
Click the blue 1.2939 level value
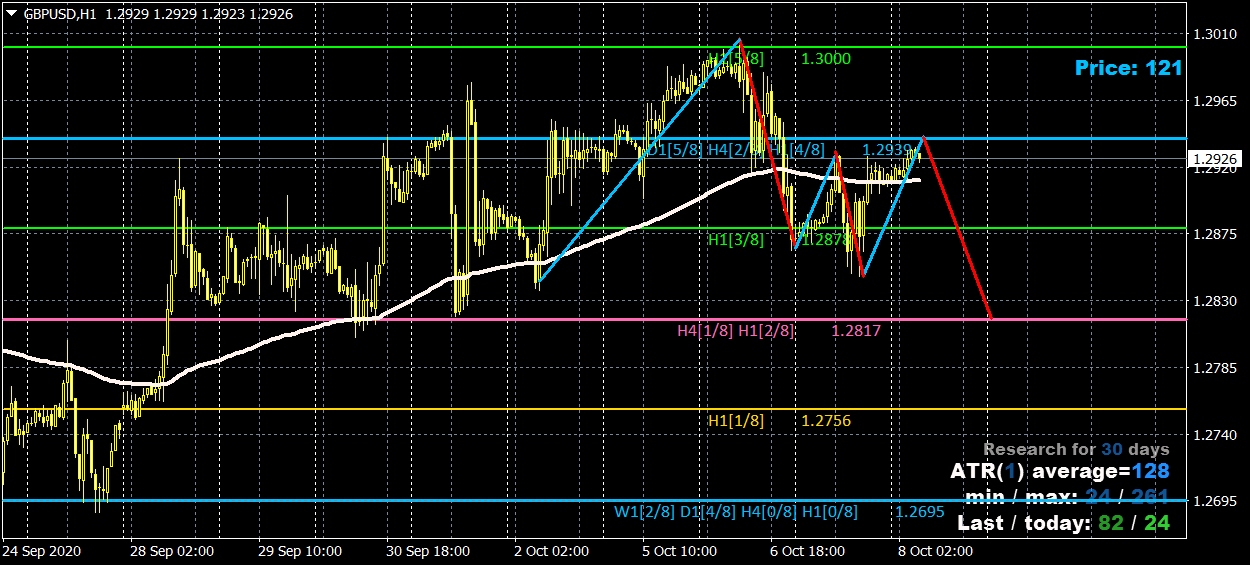pos(886,150)
